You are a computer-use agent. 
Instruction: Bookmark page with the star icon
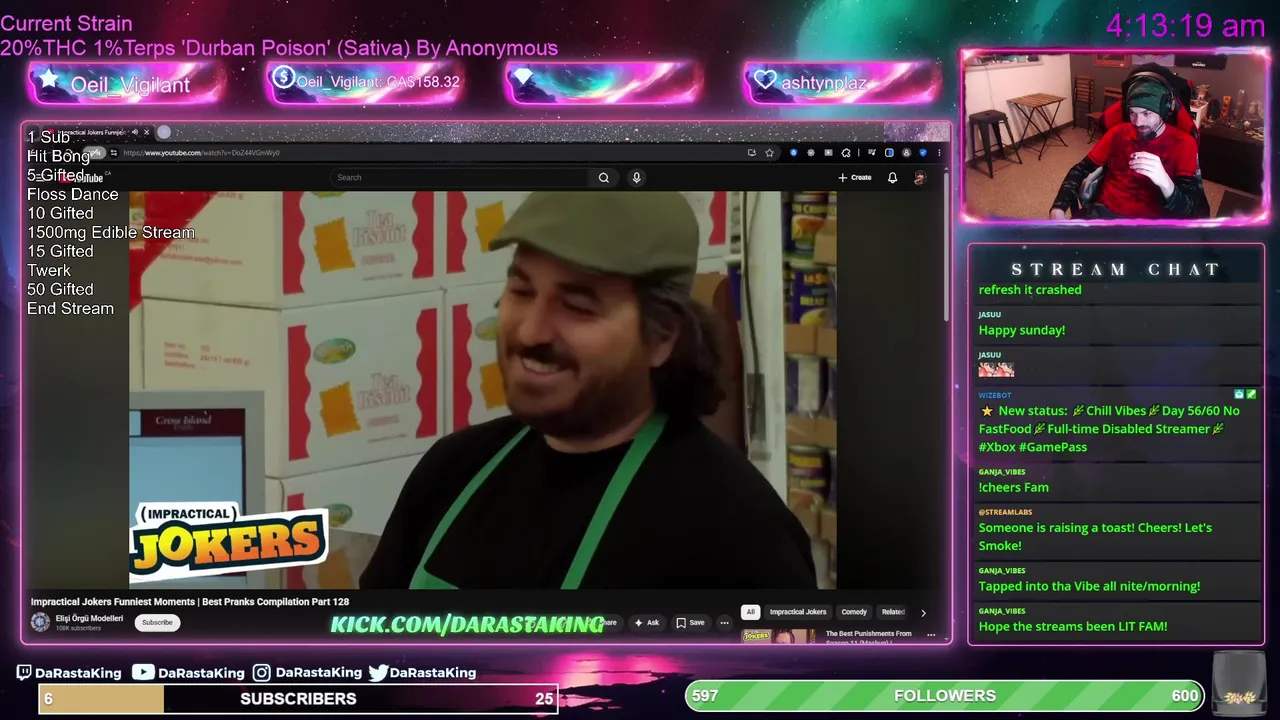pos(769,153)
